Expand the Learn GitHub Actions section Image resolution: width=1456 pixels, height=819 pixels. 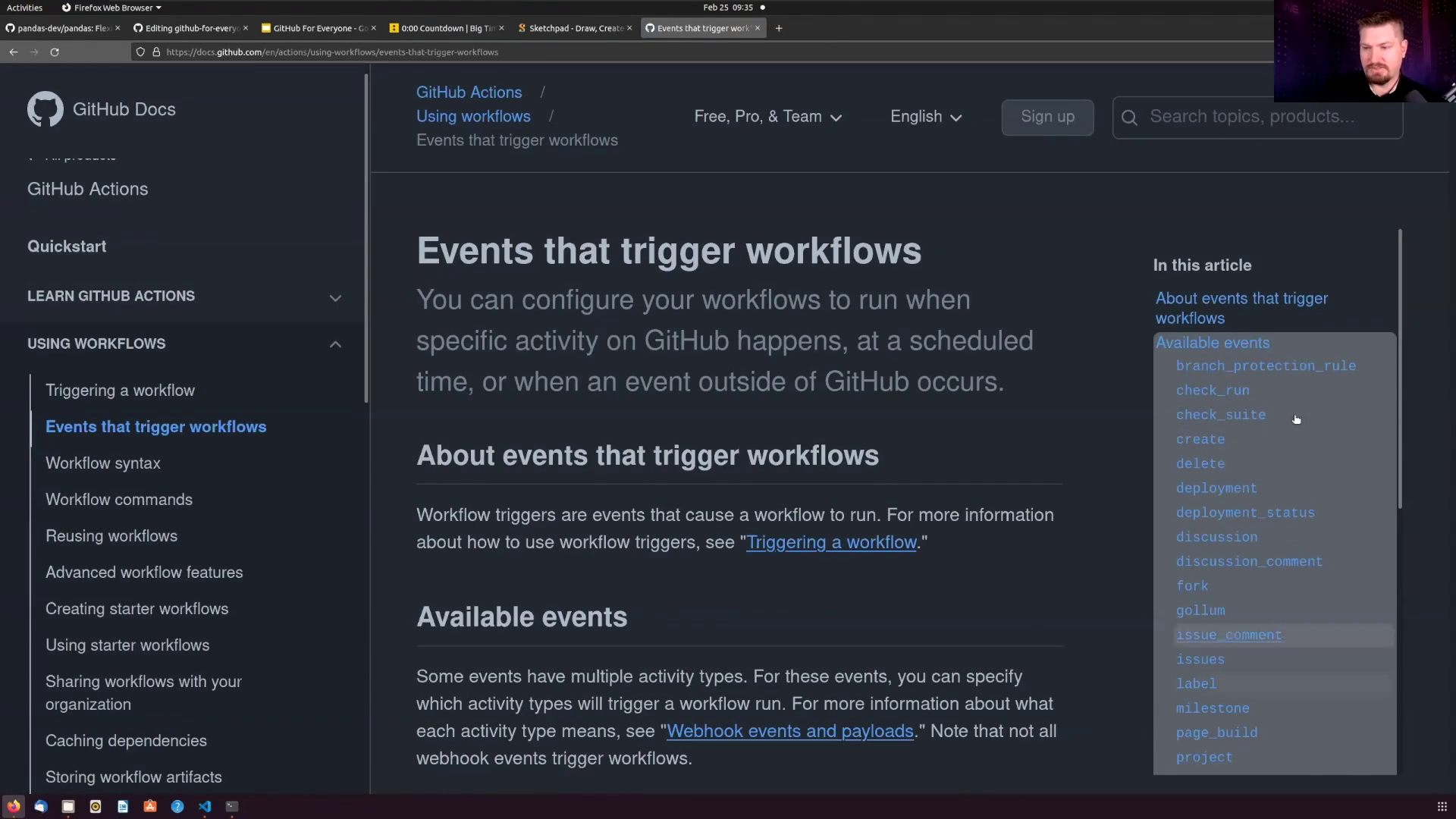click(x=335, y=298)
